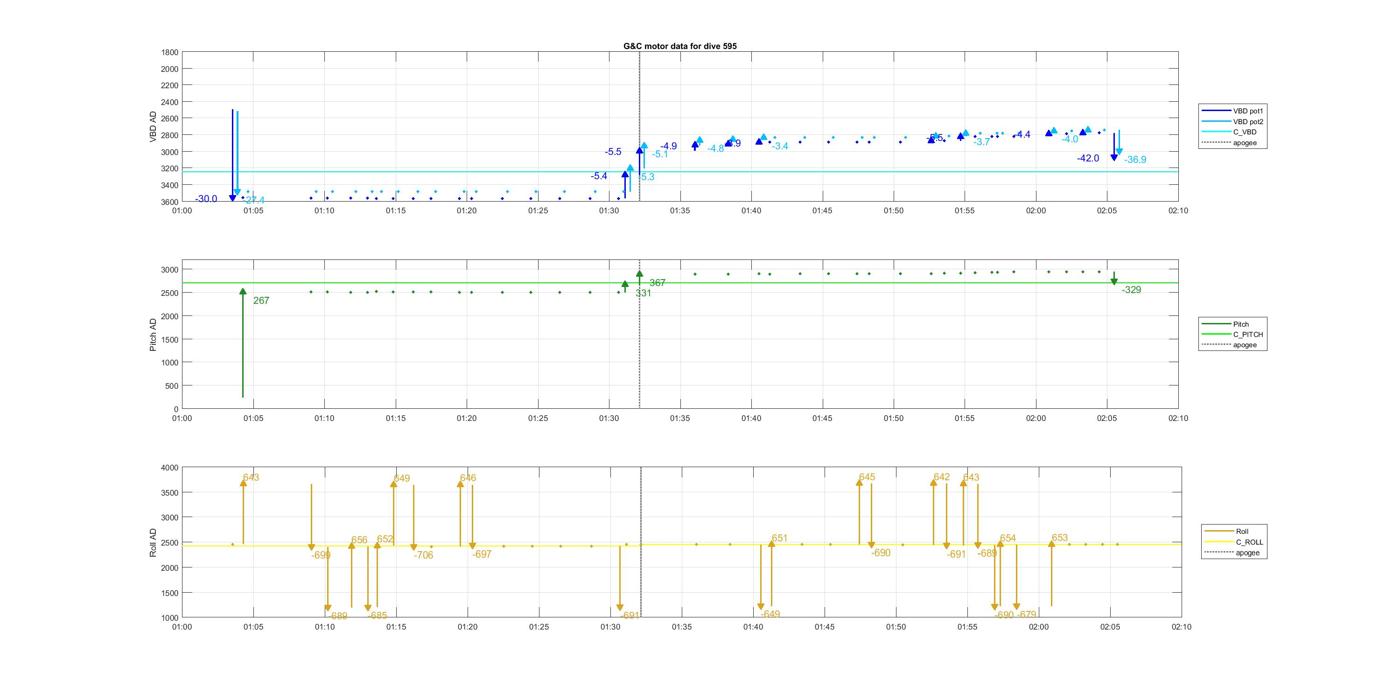Click the "645" roll data label
The image size is (1400, 693).
[867, 477]
